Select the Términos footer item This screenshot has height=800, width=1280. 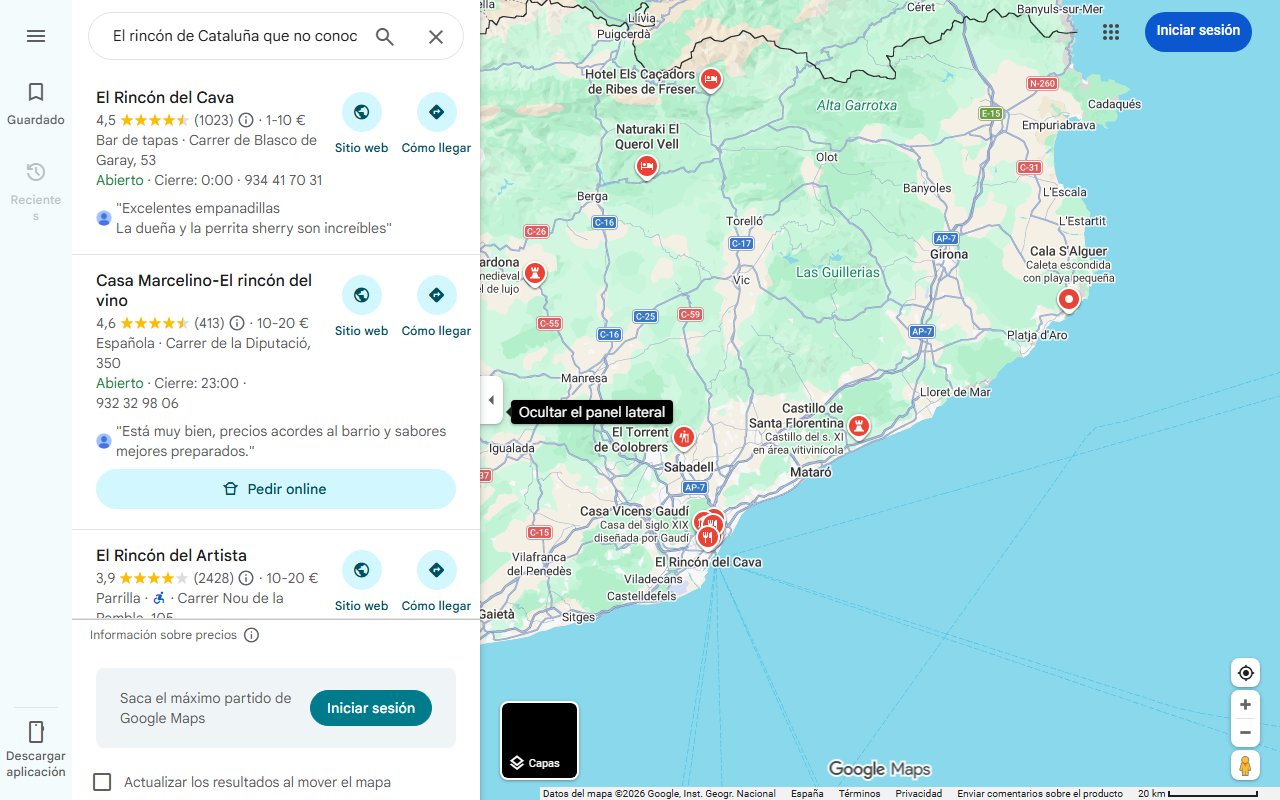coord(859,792)
